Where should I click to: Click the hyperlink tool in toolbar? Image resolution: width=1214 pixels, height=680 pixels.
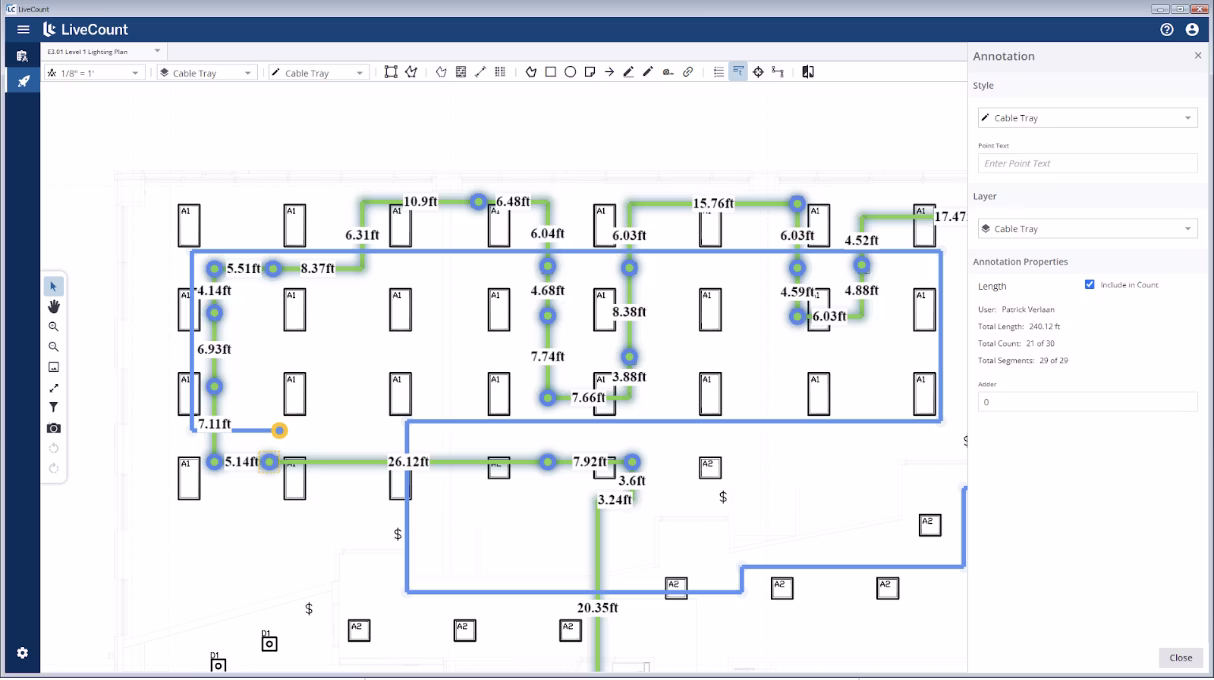point(688,71)
